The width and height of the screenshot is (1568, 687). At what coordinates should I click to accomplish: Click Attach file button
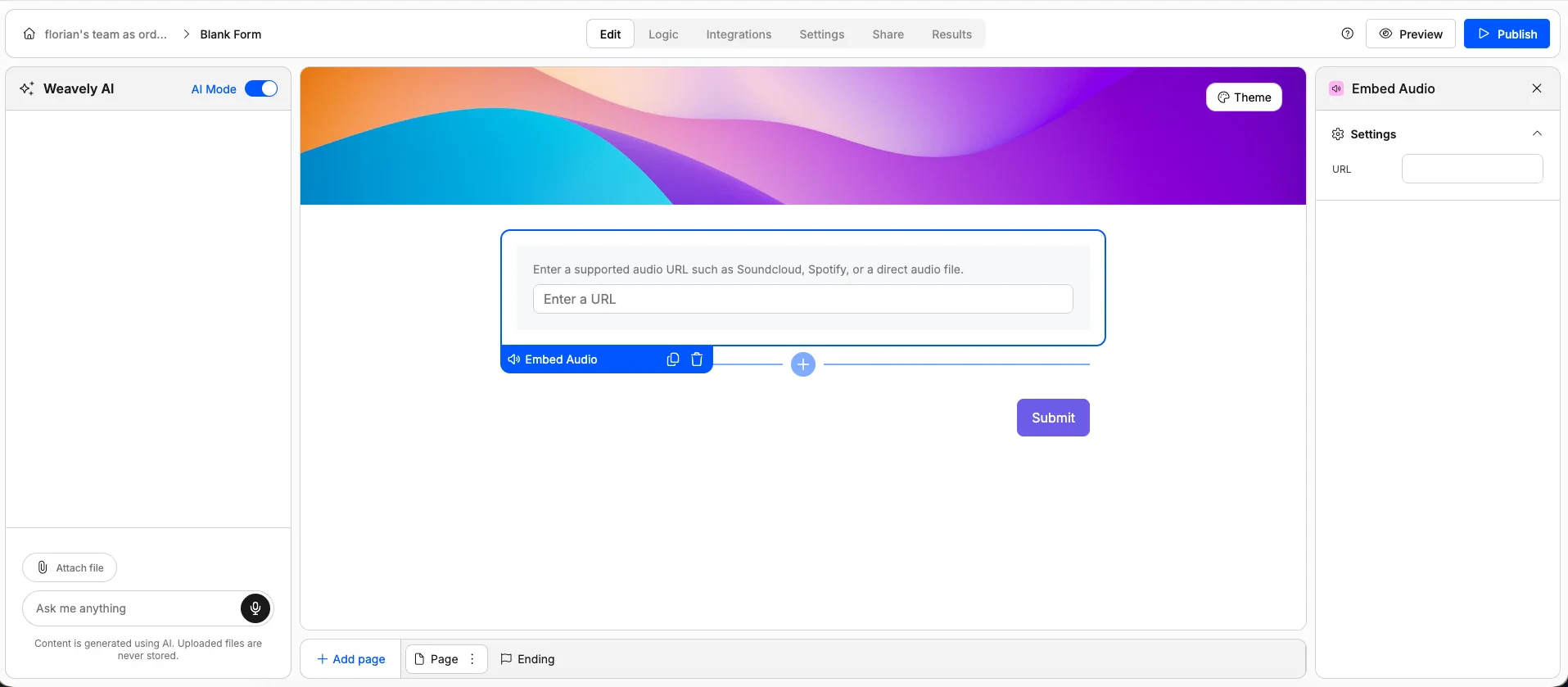pyautogui.click(x=70, y=567)
